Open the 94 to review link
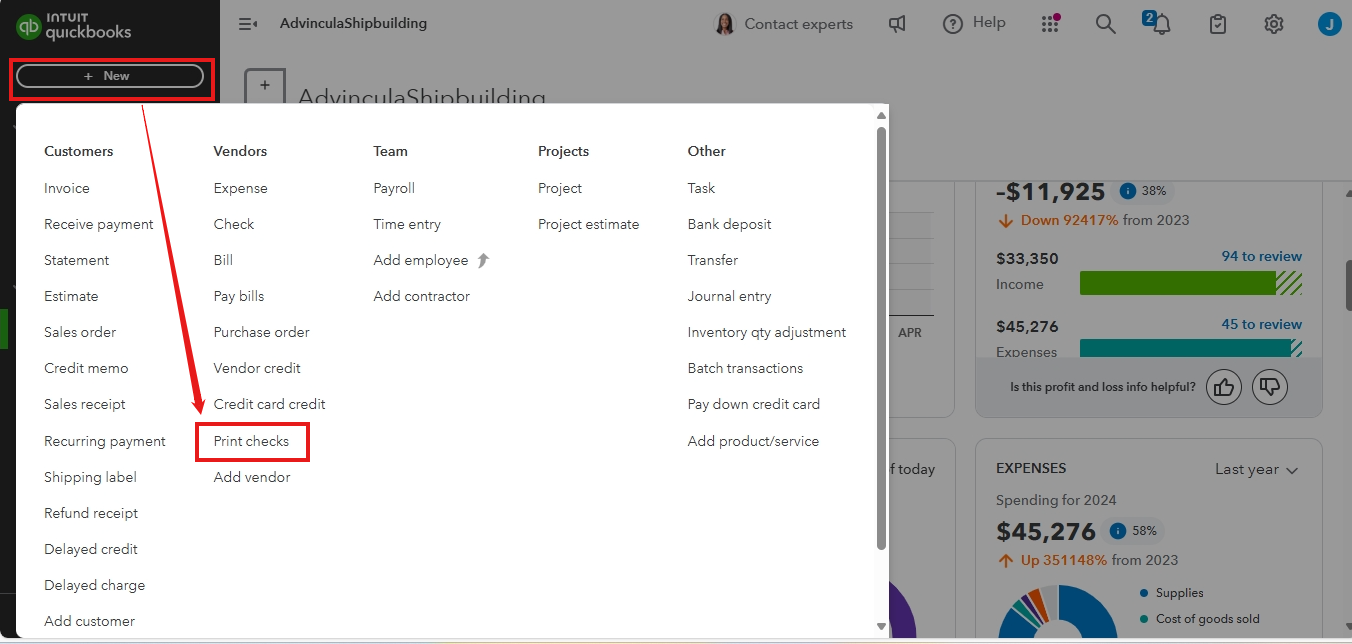This screenshot has width=1352, height=644. tap(1262, 256)
